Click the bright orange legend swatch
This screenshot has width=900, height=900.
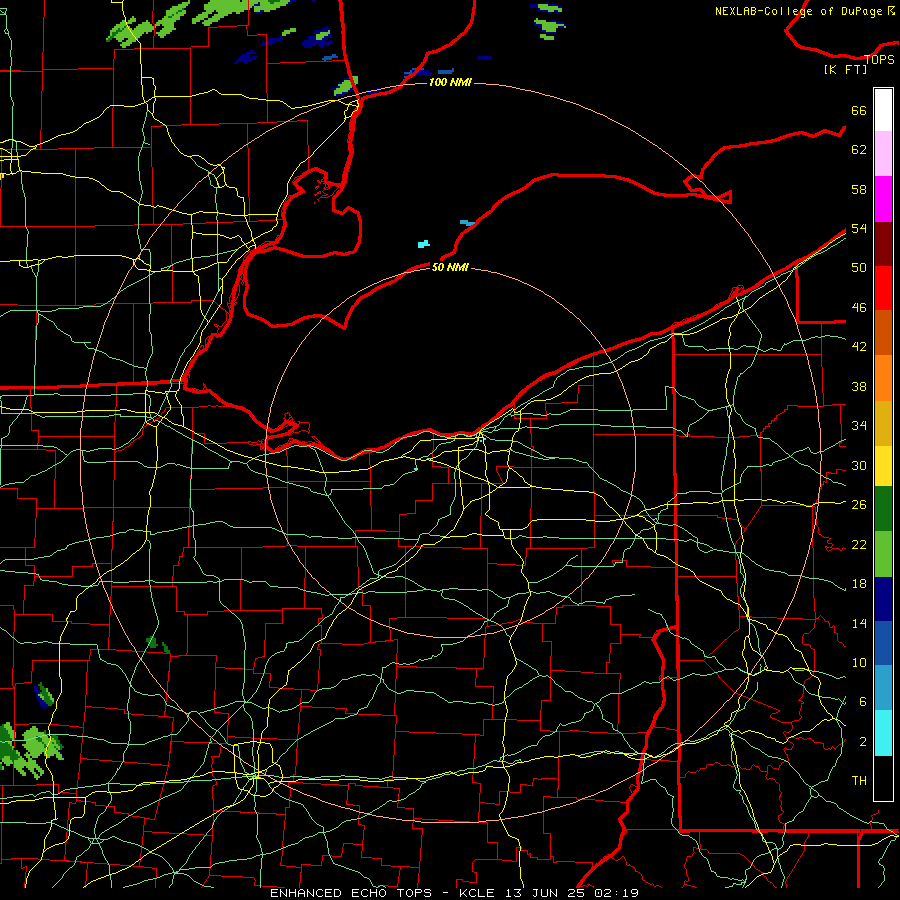883,378
